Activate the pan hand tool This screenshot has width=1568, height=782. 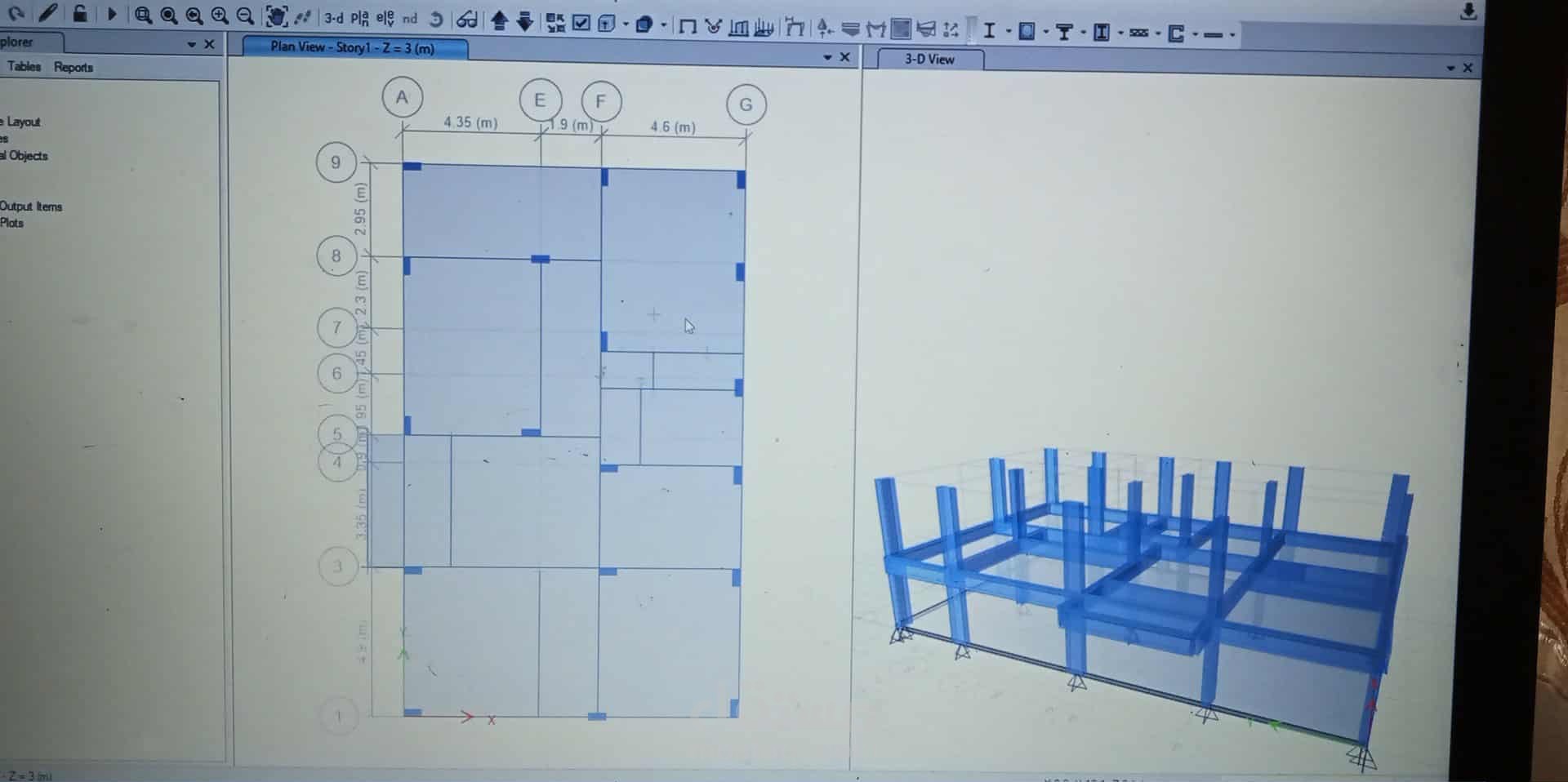point(277,16)
